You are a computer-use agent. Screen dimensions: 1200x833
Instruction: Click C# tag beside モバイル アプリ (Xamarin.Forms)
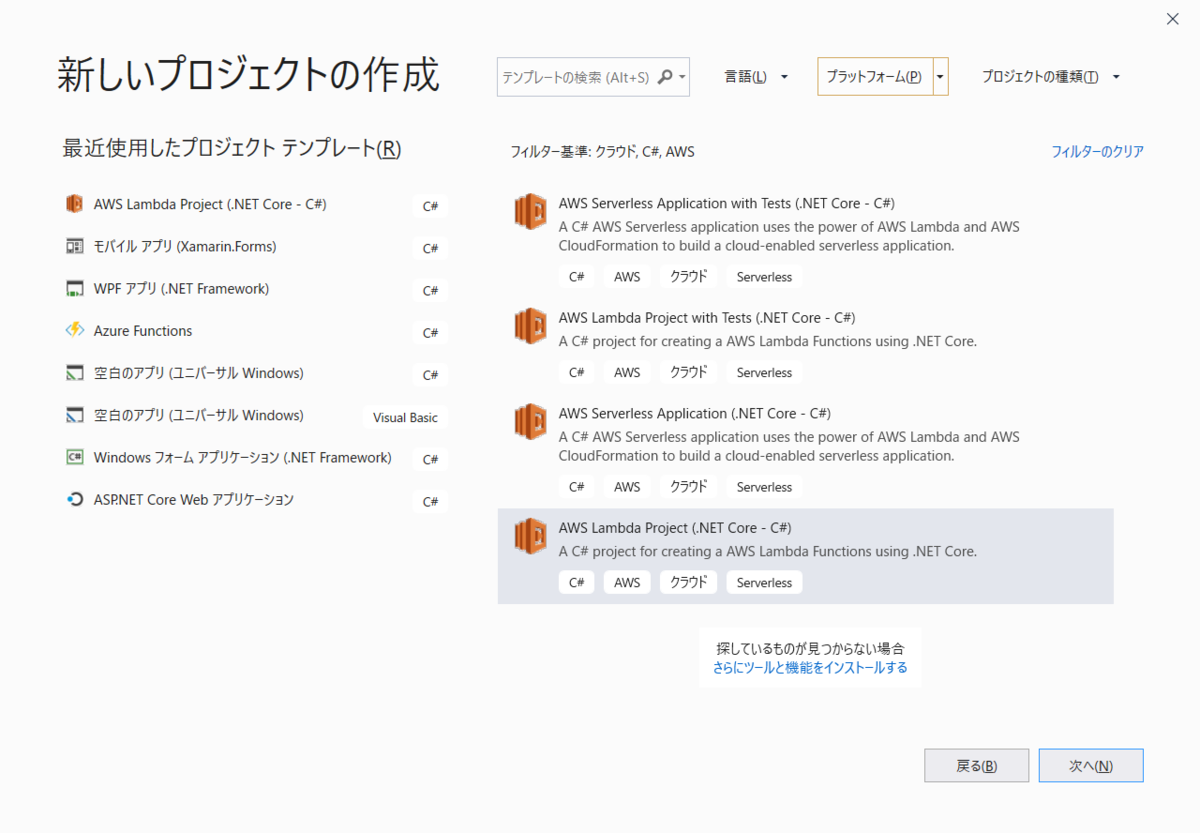pyautogui.click(x=431, y=249)
